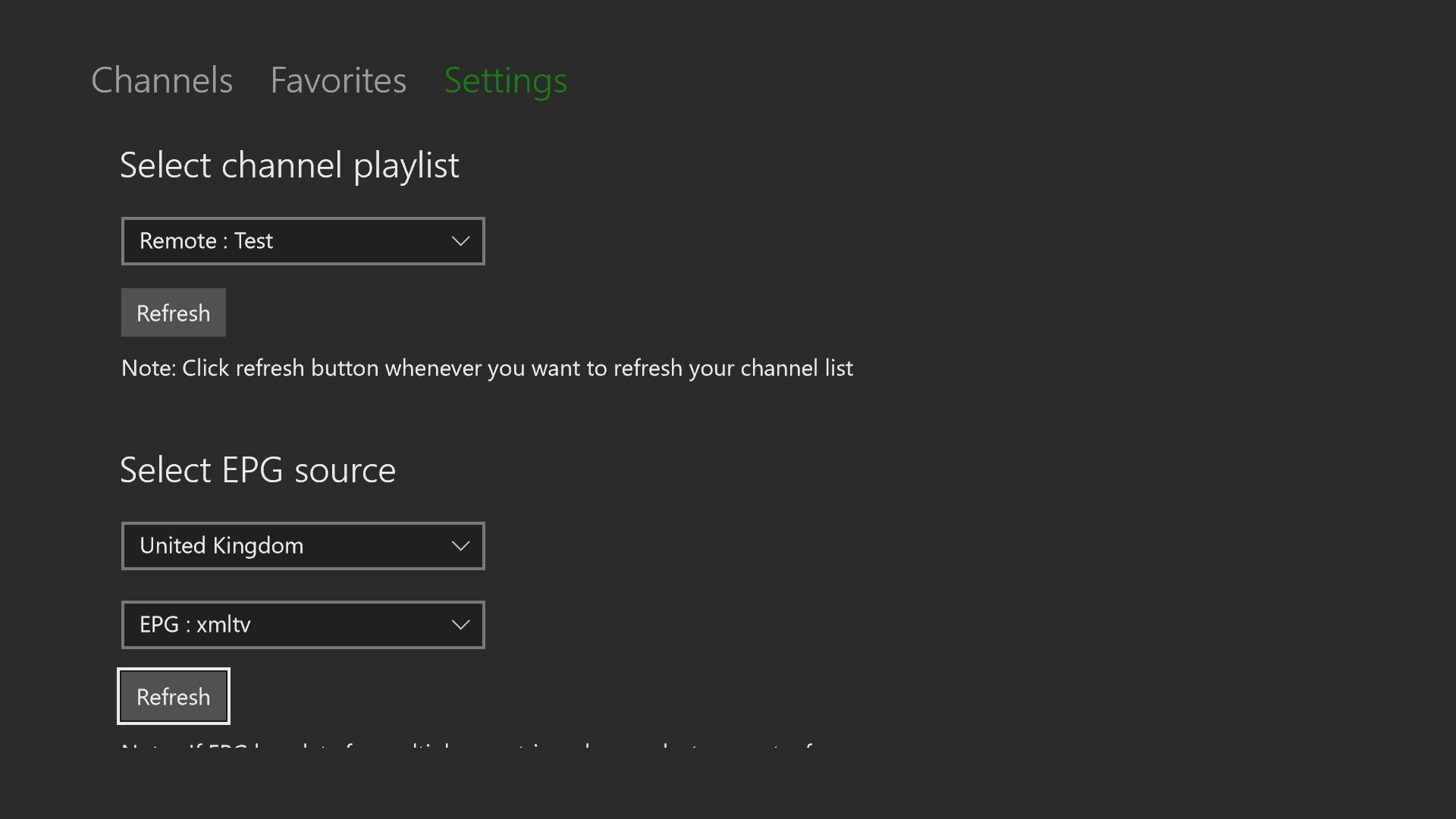Click the chevron arrow in the playlist combo box
The image size is (1456, 819).
tap(460, 241)
